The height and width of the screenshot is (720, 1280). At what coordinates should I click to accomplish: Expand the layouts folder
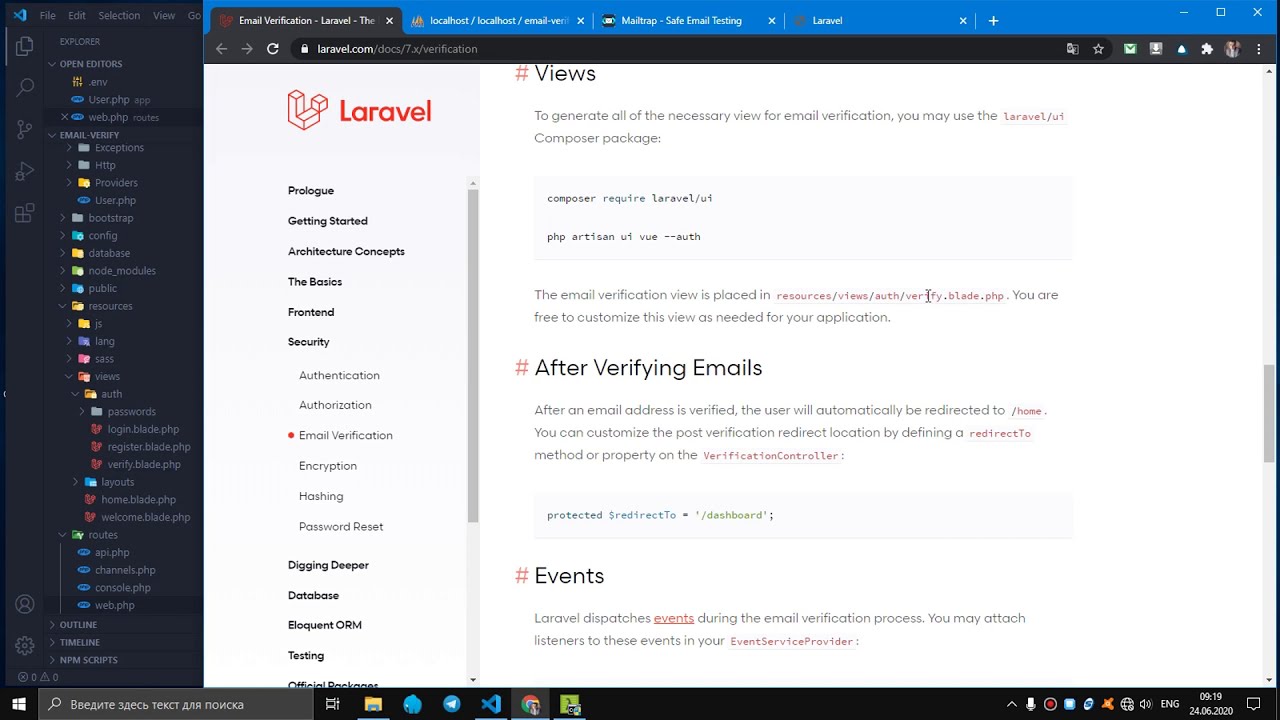117,482
